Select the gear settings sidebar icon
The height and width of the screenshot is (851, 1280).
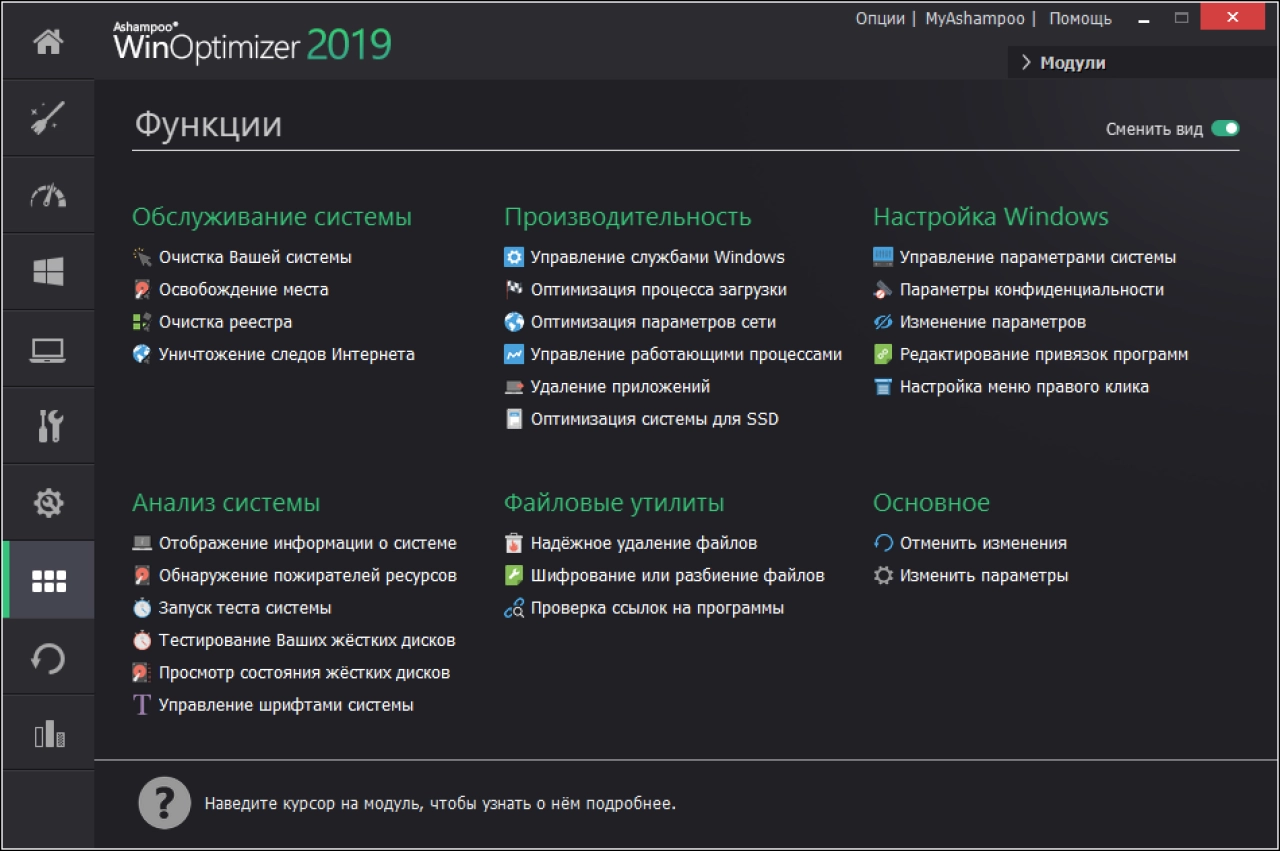[48, 503]
